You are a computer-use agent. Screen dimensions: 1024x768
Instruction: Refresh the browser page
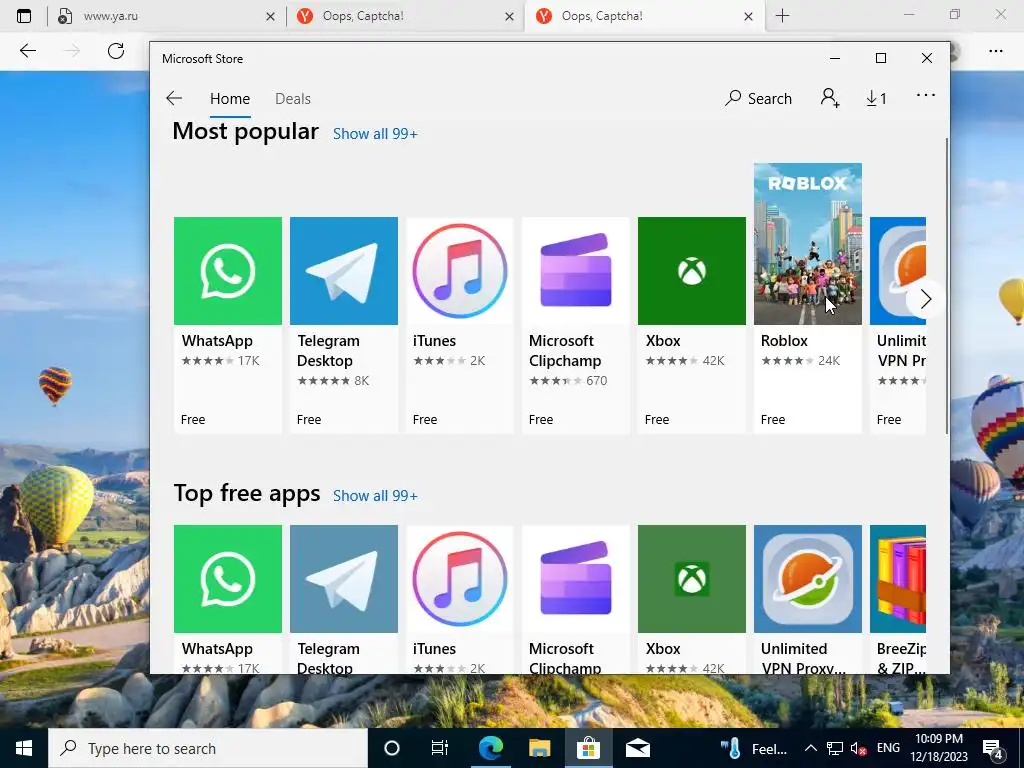[x=116, y=51]
